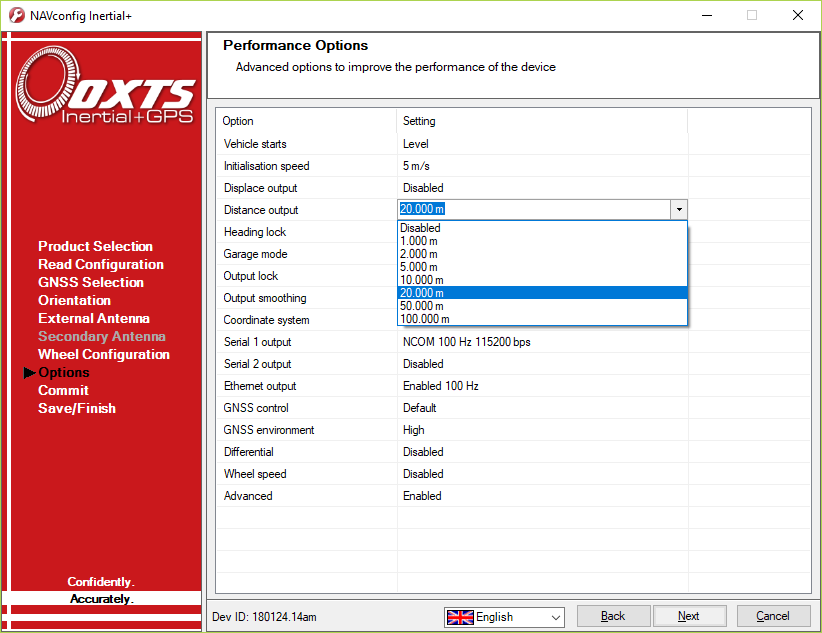This screenshot has height=633, width=822.
Task: Click the Back button
Action: coord(613,615)
